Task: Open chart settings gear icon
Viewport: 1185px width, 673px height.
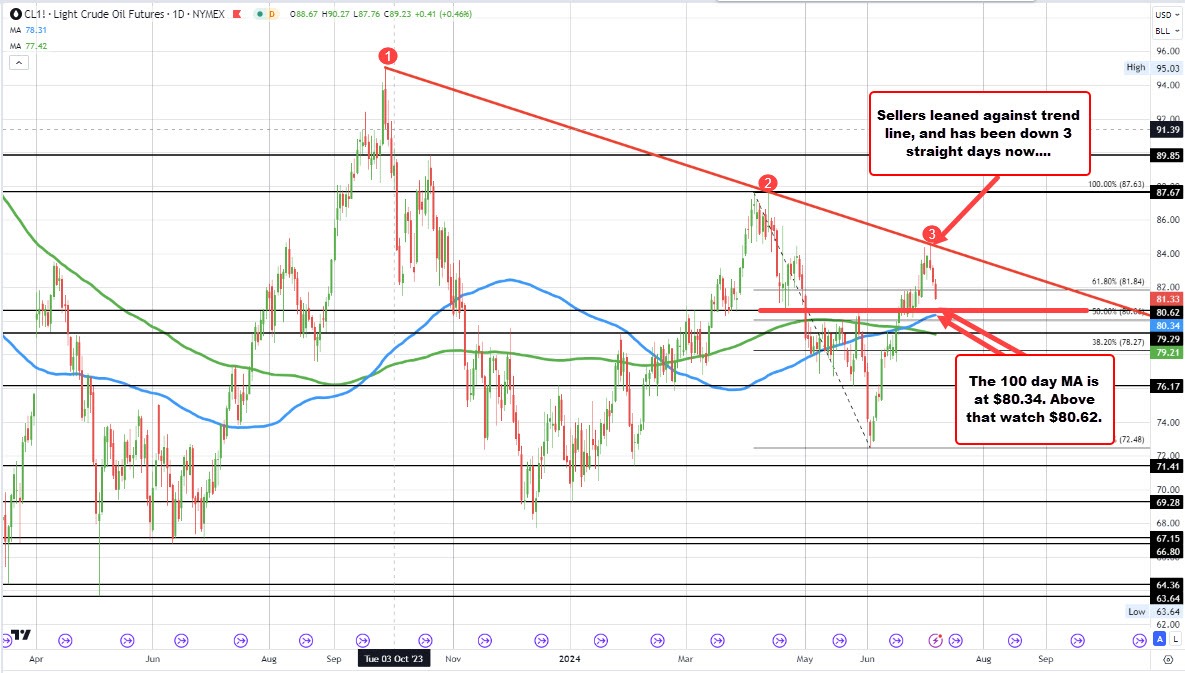Action: coord(1169,659)
